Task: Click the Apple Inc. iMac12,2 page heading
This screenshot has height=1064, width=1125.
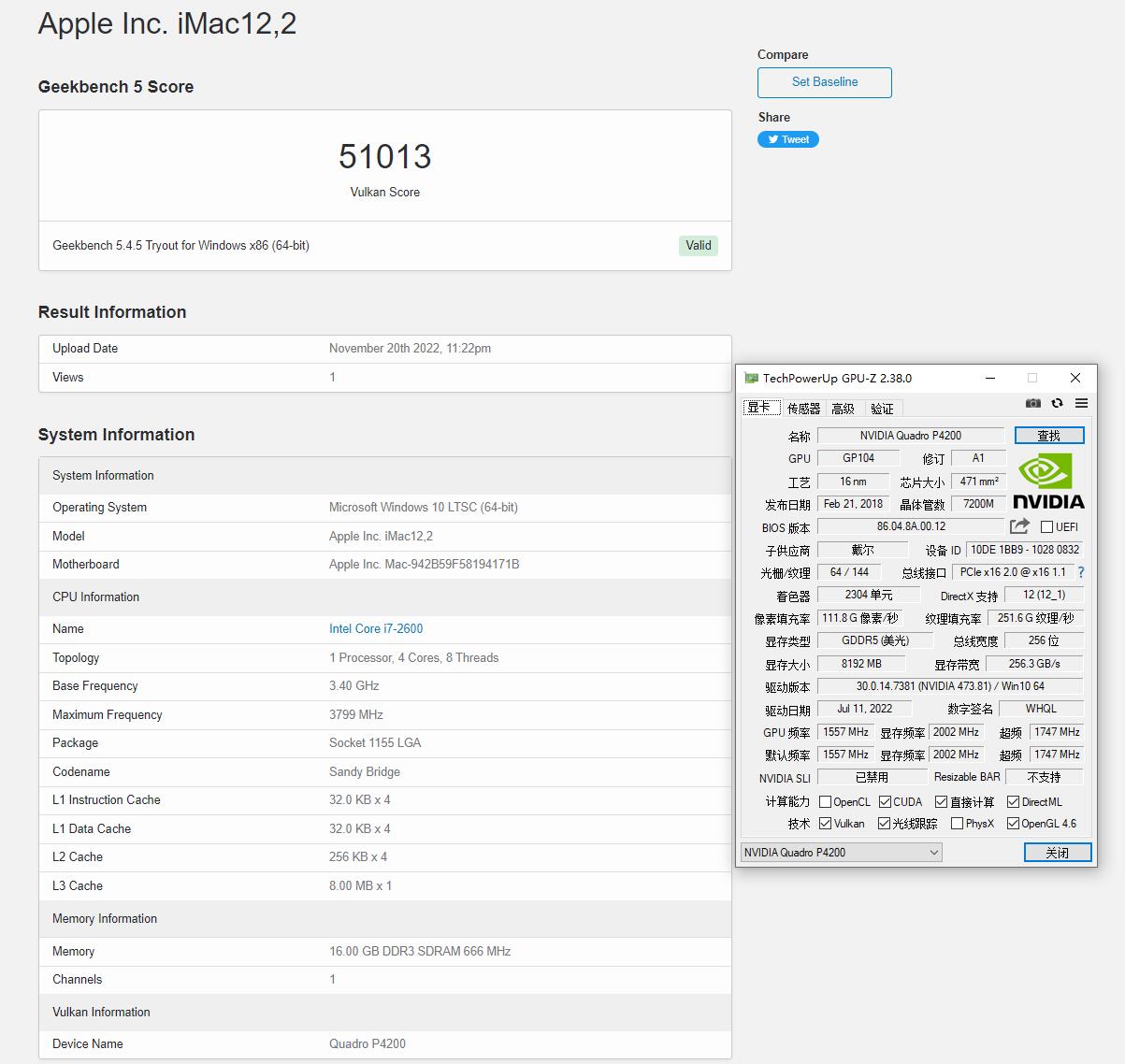Action: click(x=167, y=23)
